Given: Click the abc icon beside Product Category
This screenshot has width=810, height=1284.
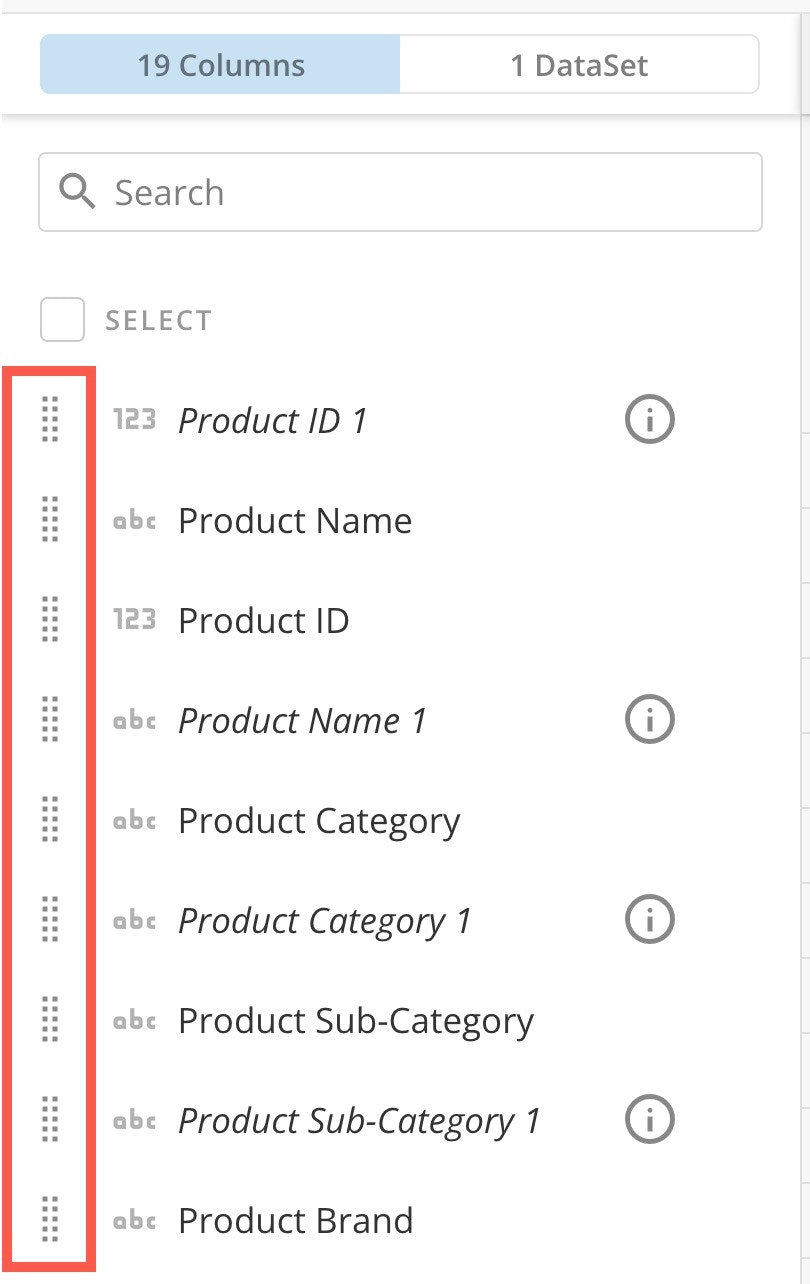Looking at the screenshot, I should (x=137, y=820).
